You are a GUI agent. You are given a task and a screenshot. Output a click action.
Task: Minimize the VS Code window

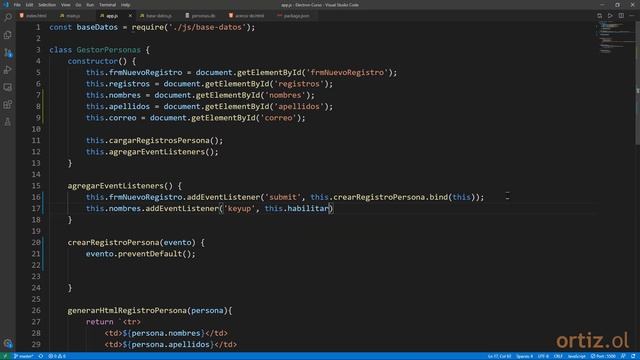pos(602,5)
